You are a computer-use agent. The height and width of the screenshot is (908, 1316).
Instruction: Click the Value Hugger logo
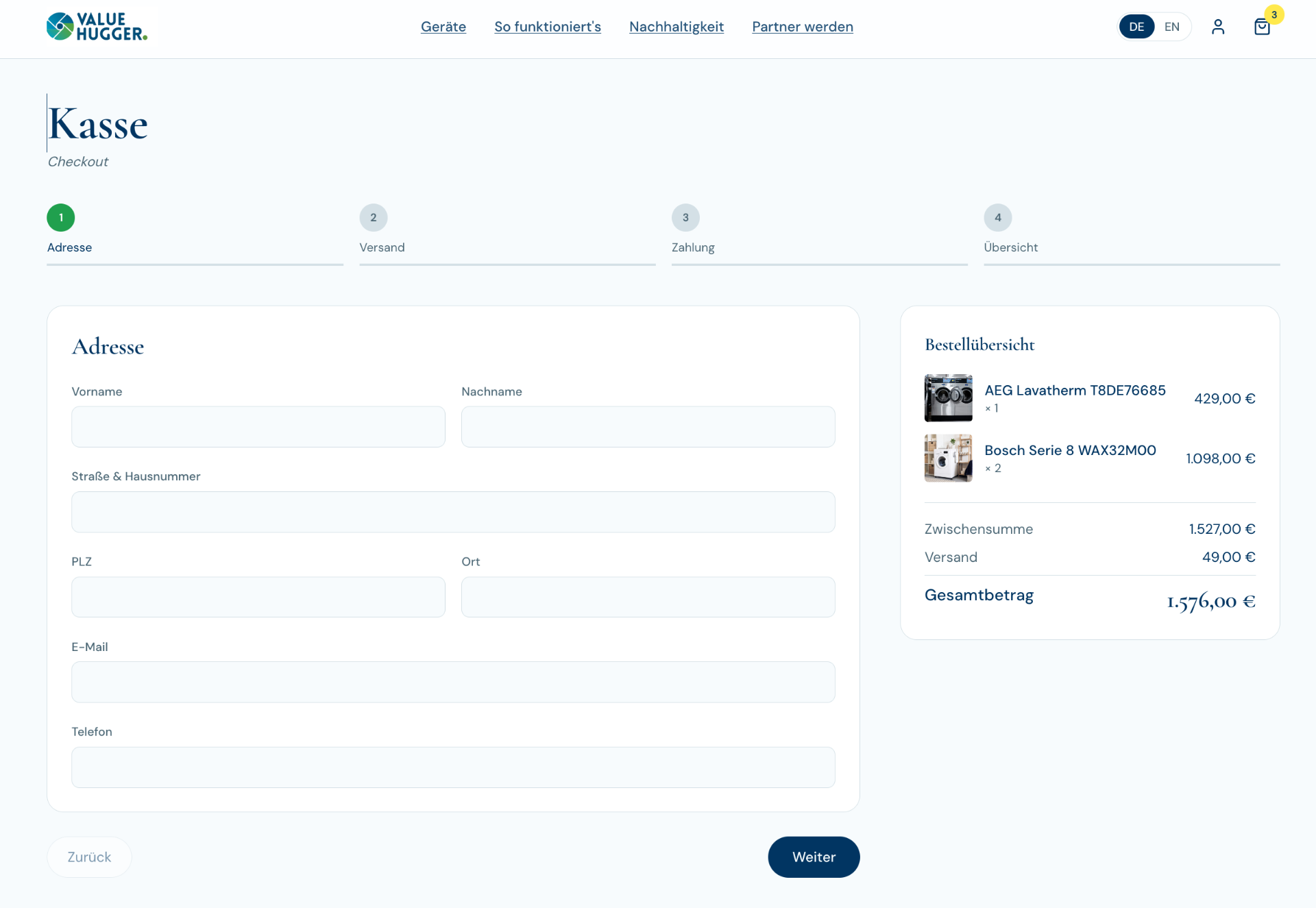pos(97,27)
